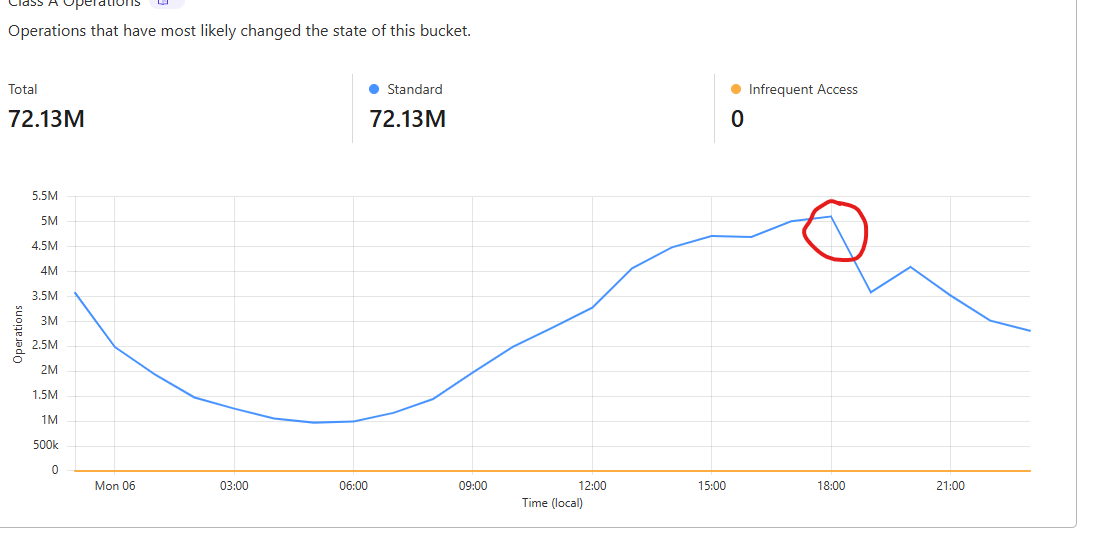1110x553 pixels.
Task: Select the Standard 72.13M value
Action: pyautogui.click(x=408, y=119)
